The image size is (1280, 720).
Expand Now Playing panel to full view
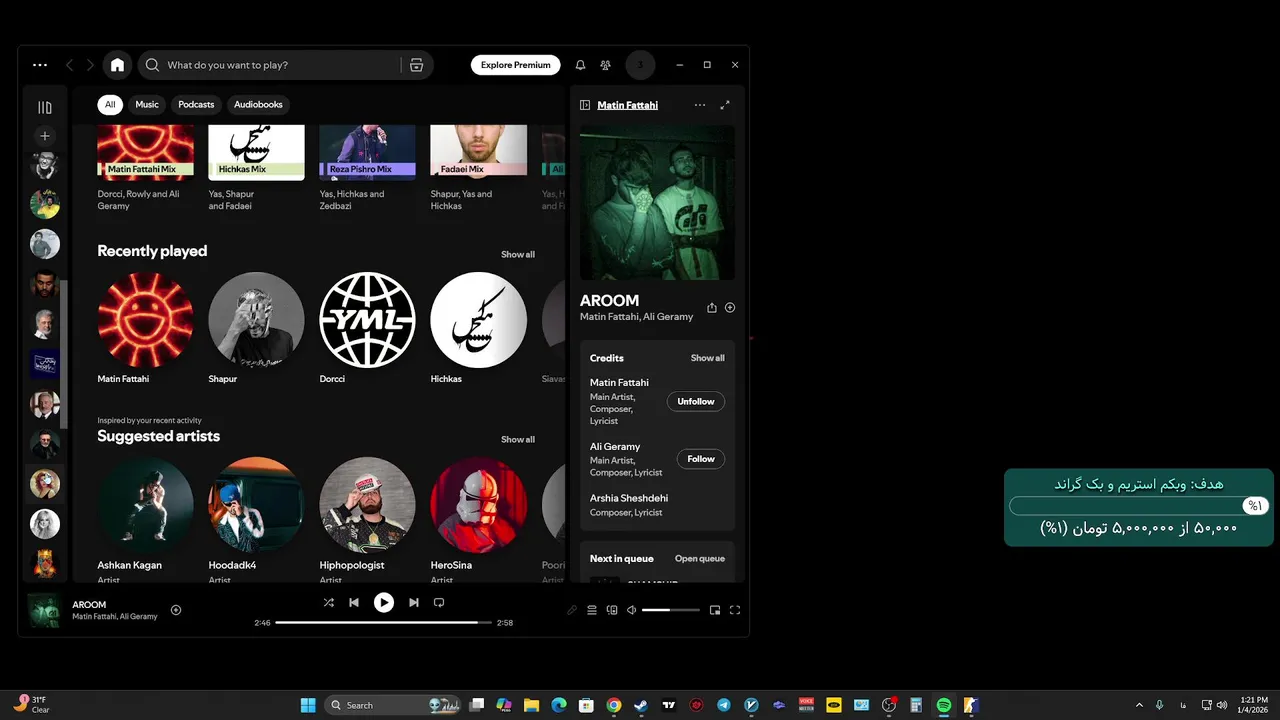click(x=725, y=105)
